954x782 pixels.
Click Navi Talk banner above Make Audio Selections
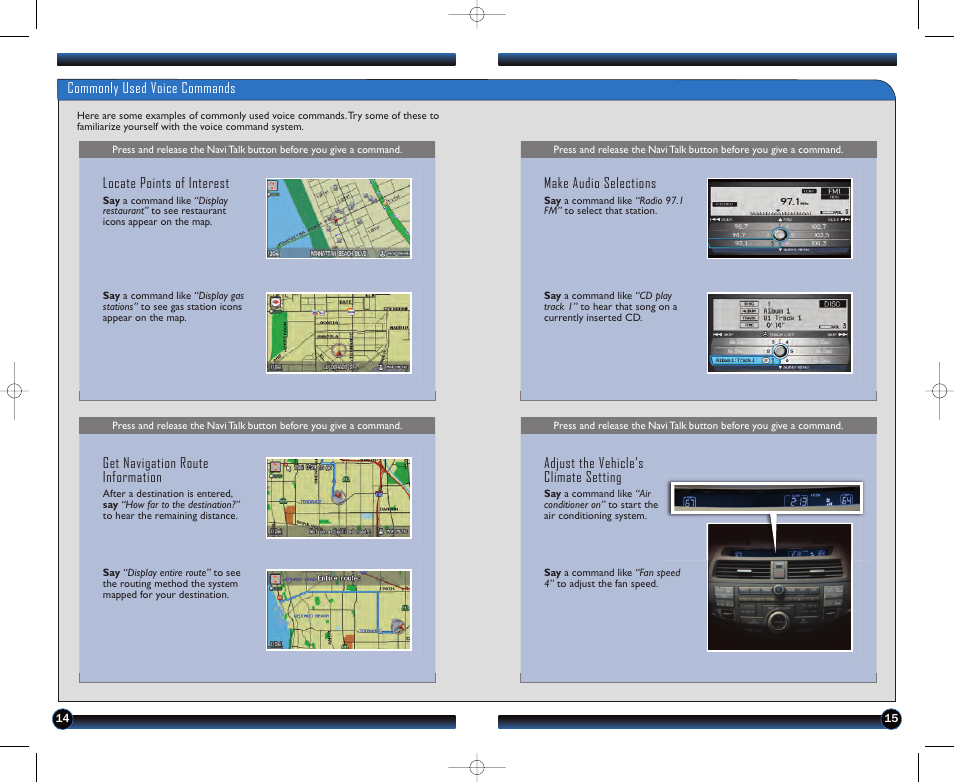tap(698, 150)
